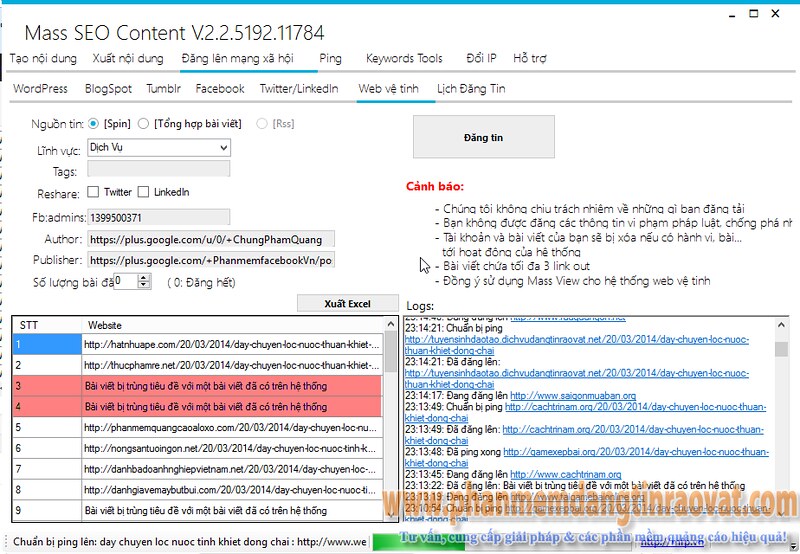This screenshot has width=800, height=554.
Task: Maximize the Mass SEO Content window
Action: [x=754, y=14]
